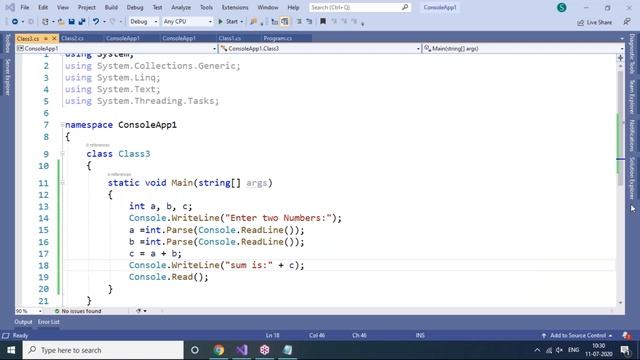Screen dimensions: 640x360
Task: Click the Save All icon
Action: (82, 22)
